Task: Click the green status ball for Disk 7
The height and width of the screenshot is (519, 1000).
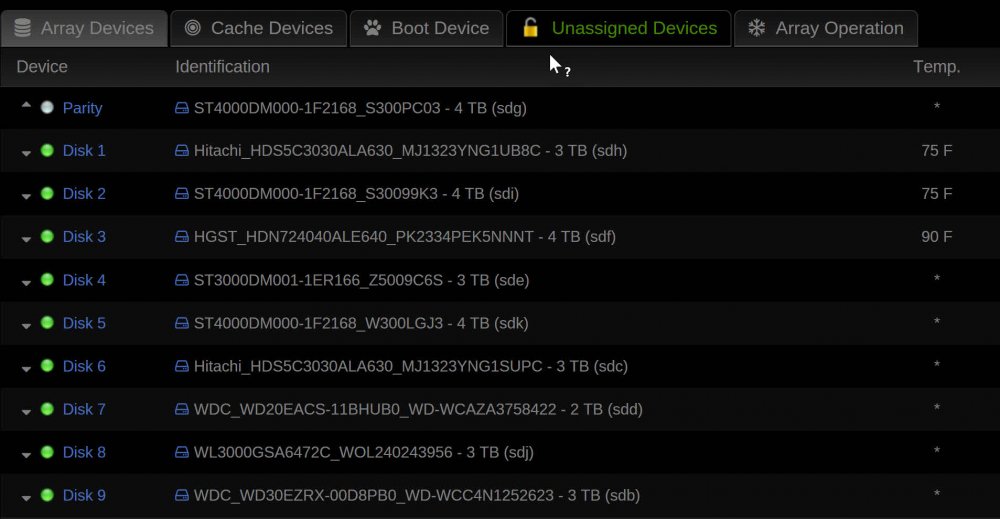Action: [47, 409]
